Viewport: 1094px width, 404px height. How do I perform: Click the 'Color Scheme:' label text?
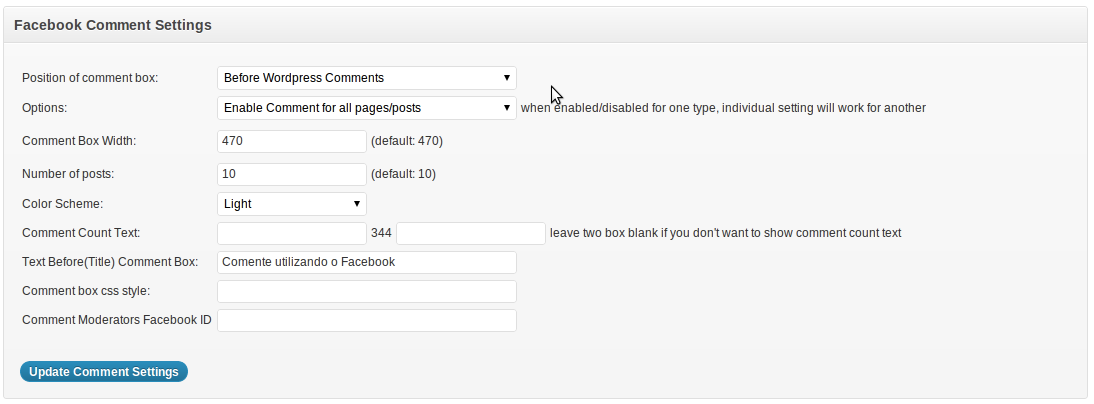62,204
